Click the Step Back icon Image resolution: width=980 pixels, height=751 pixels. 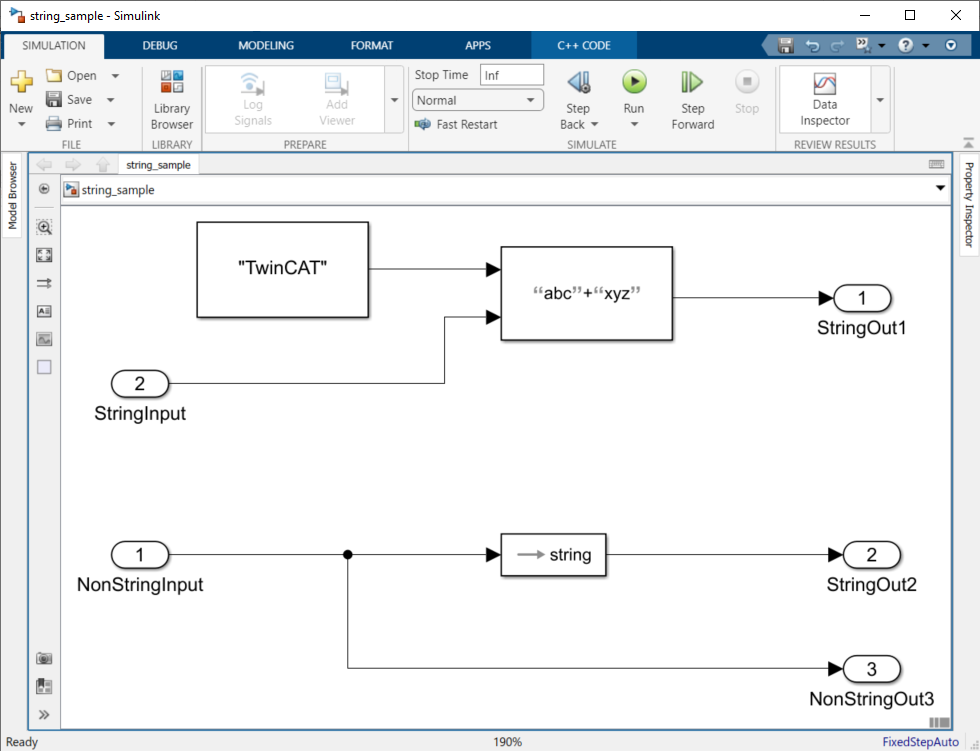(579, 82)
